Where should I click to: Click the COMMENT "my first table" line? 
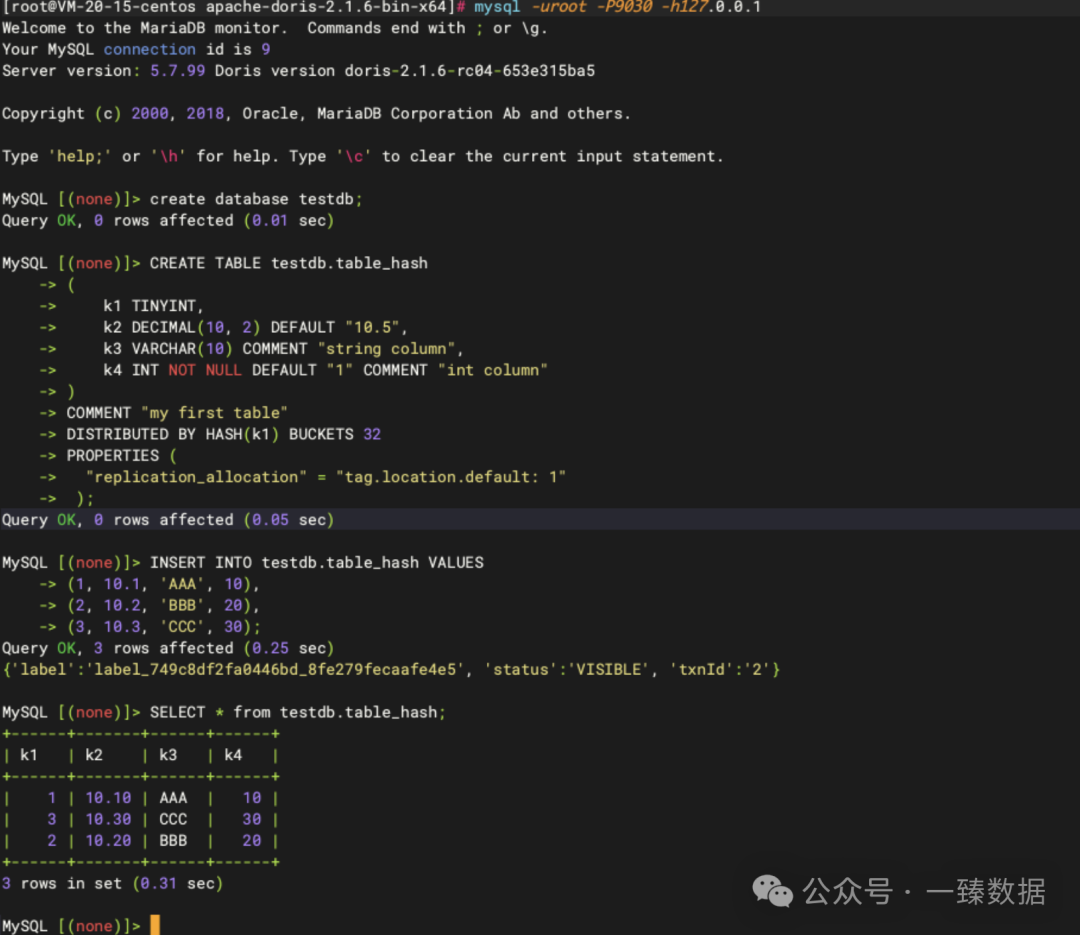[x=177, y=413]
